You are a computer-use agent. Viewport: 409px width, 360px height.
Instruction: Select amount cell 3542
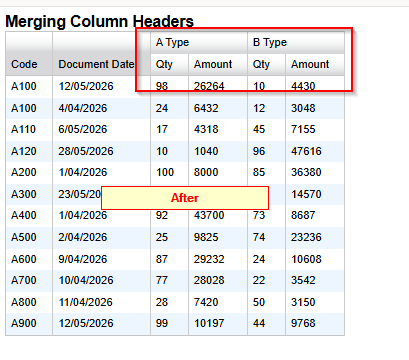(x=315, y=280)
